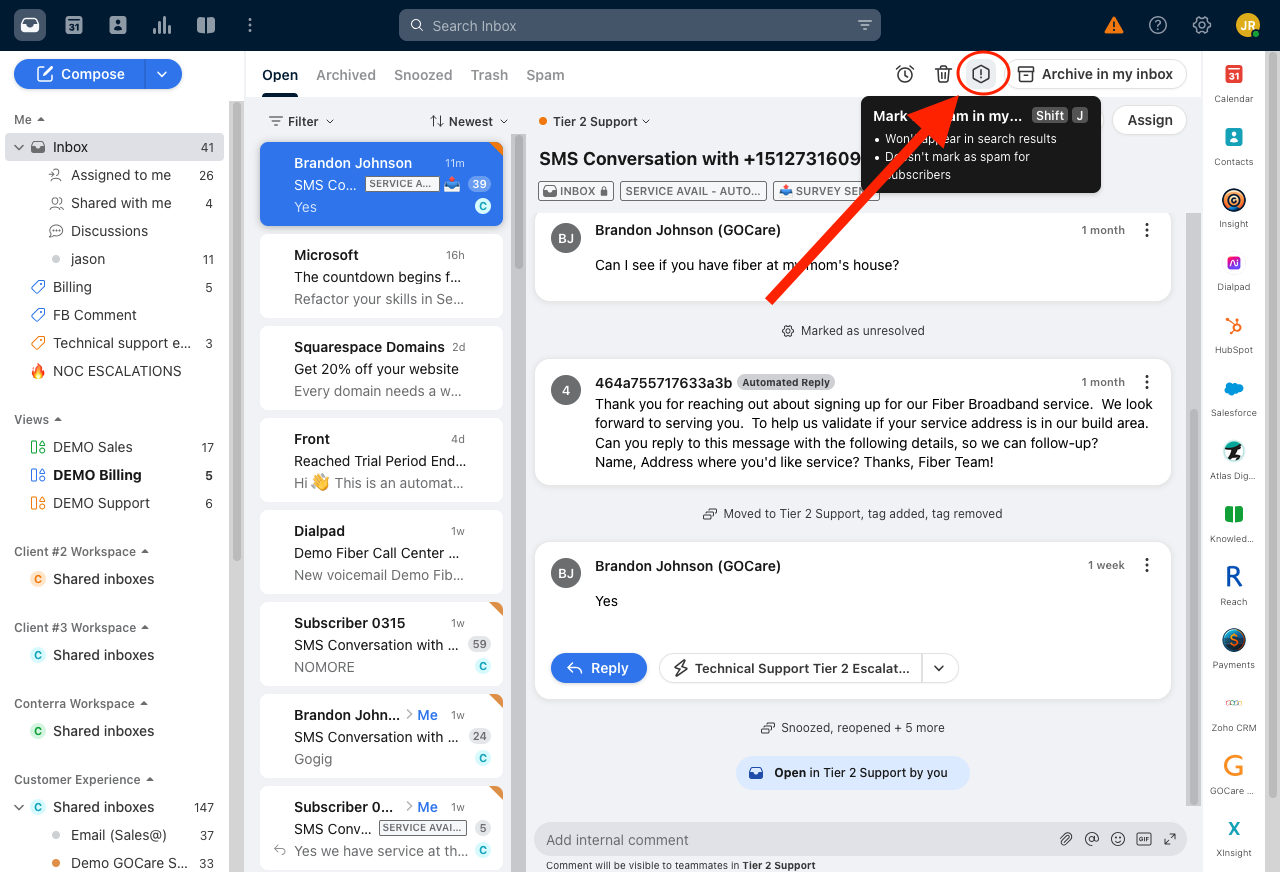Image resolution: width=1280 pixels, height=872 pixels.
Task: Click the SERVICE AVAIL - AUTO tag on conversation
Action: pyautogui.click(x=694, y=191)
